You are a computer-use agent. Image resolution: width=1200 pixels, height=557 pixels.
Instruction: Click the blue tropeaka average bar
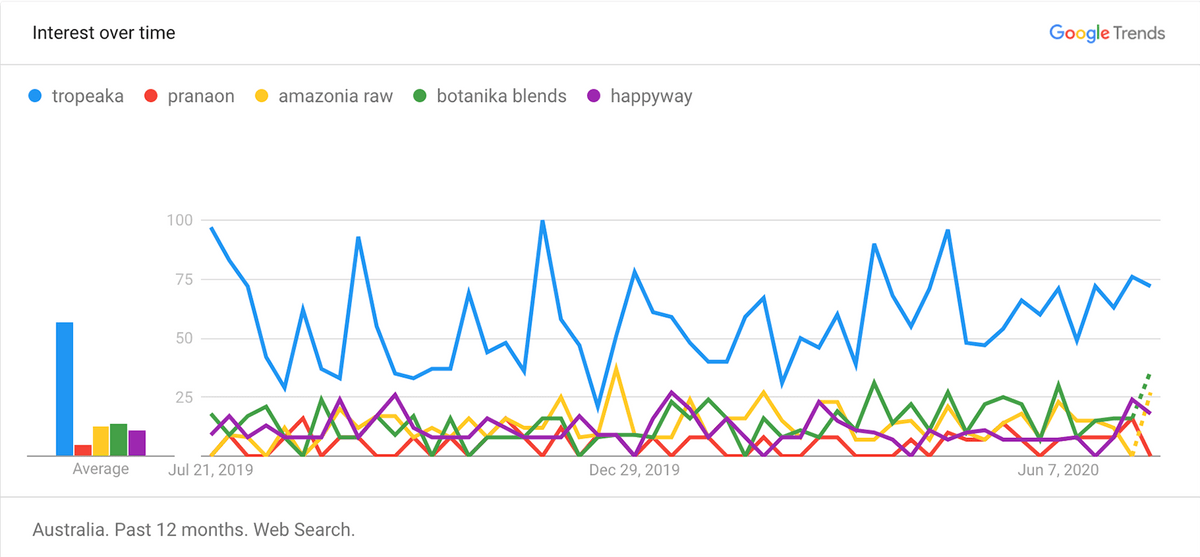point(64,389)
